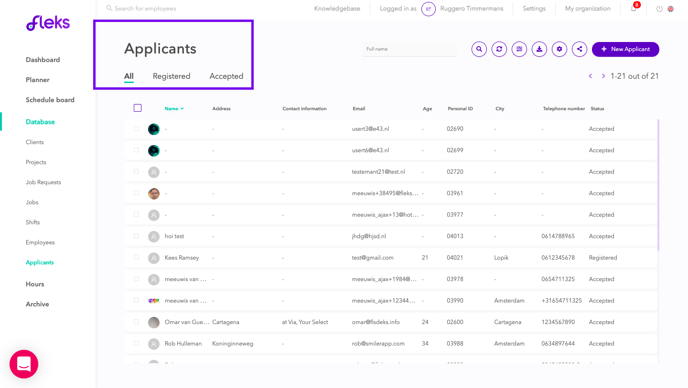This screenshot has width=688, height=388.
Task: Open Job Requests in the sidebar
Action: coord(43,182)
